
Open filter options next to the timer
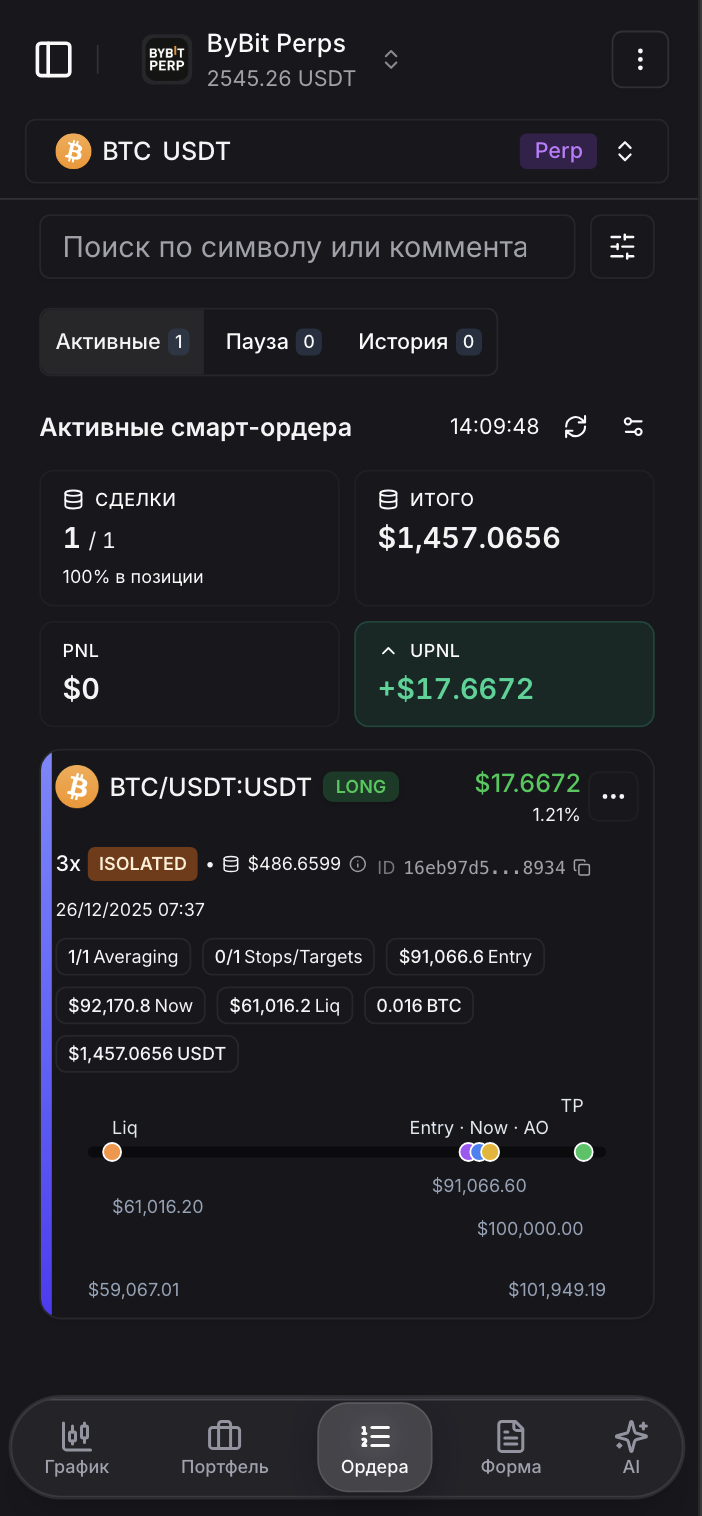point(633,426)
